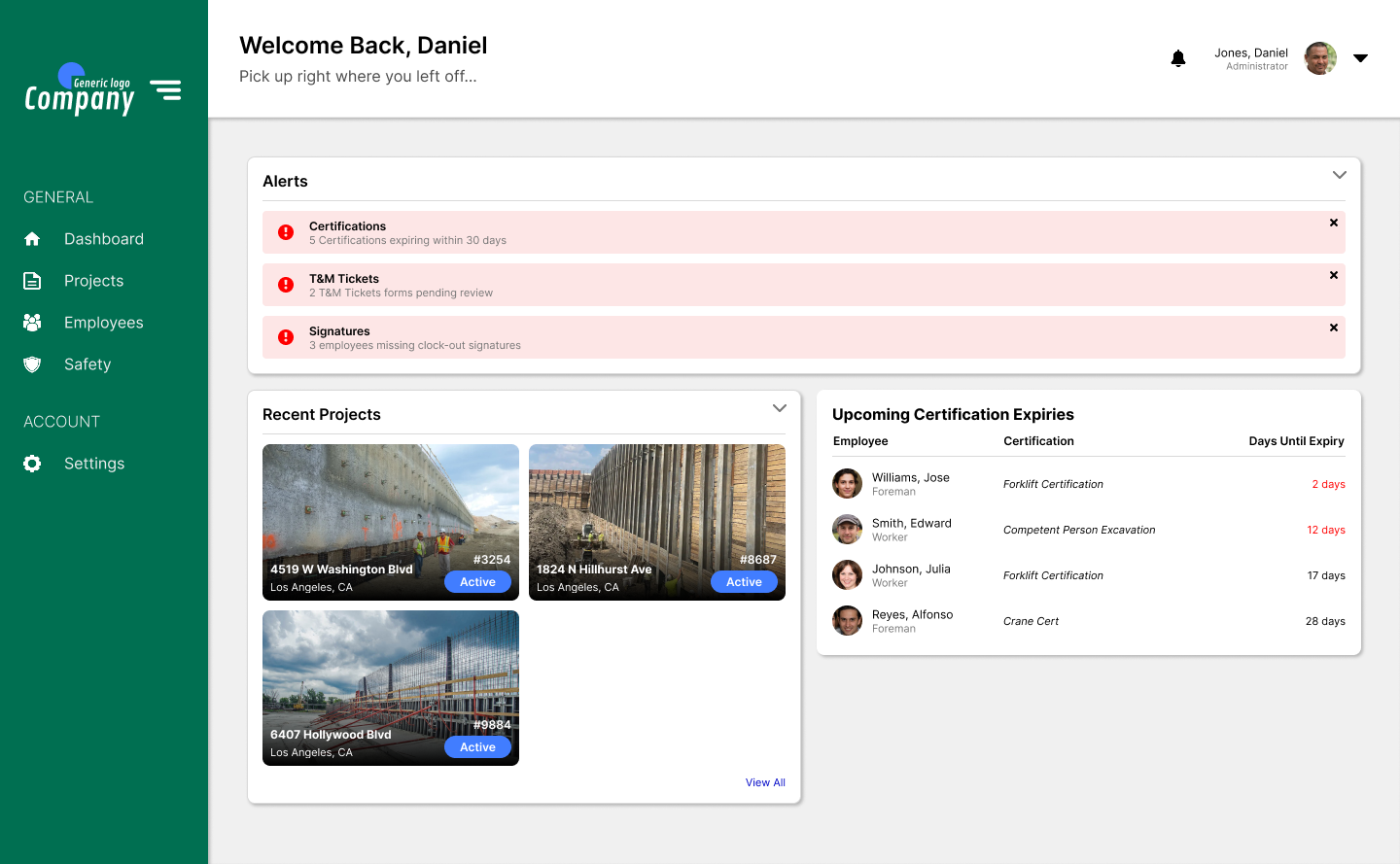Image resolution: width=1400 pixels, height=864 pixels.
Task: Toggle the sidebar hamburger menu icon
Action: pyautogui.click(x=165, y=90)
